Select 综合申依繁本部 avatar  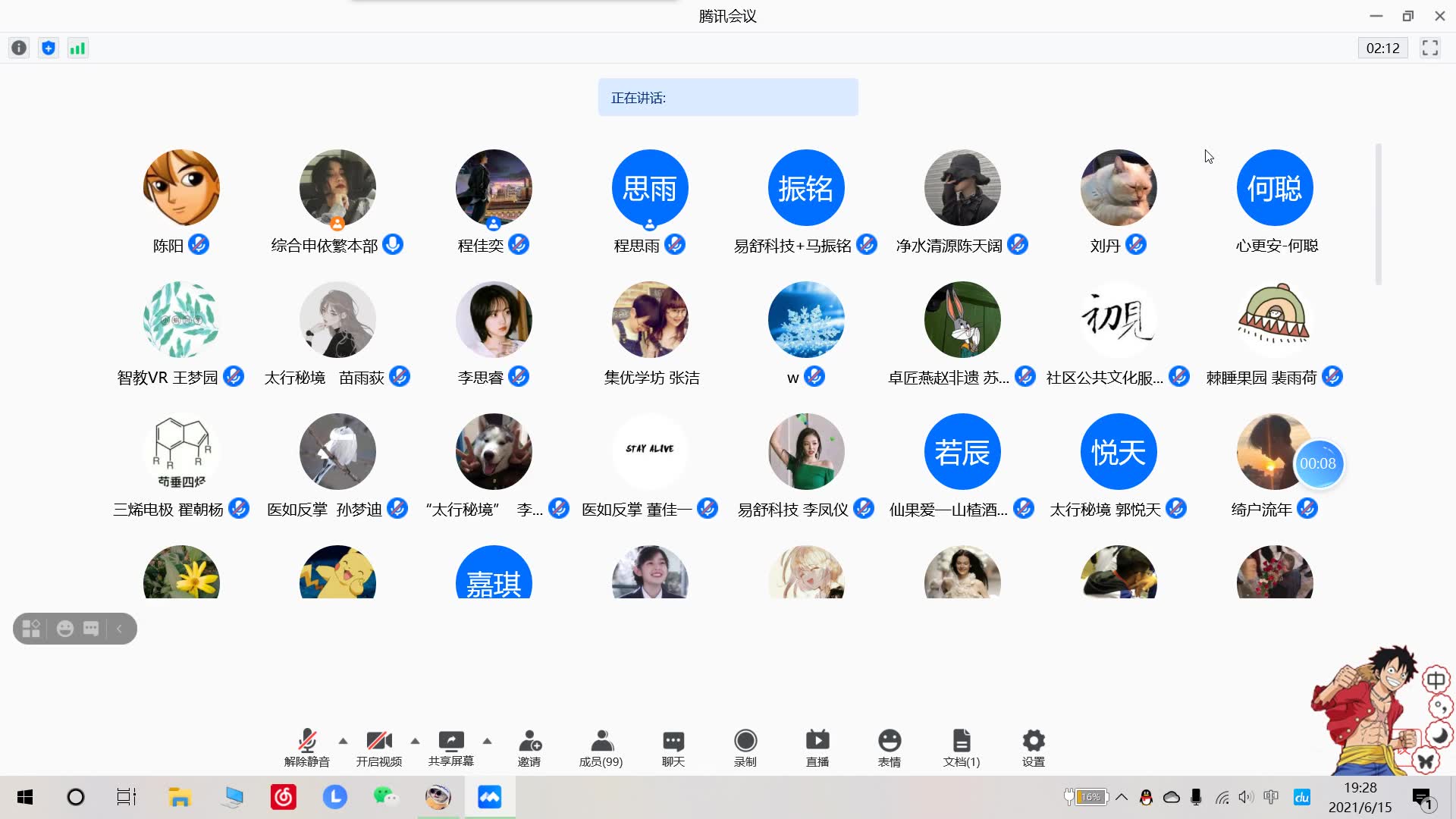coord(337,187)
